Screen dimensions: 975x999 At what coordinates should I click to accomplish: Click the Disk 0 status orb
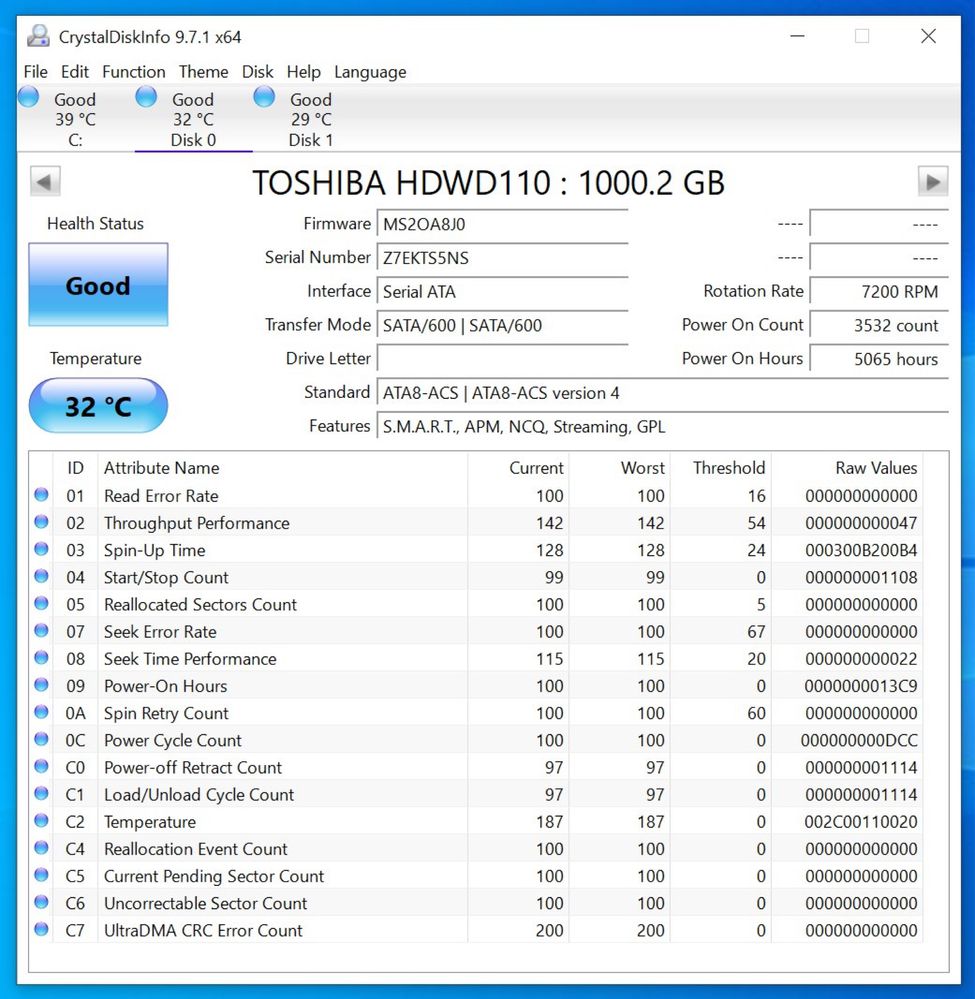[x=147, y=97]
